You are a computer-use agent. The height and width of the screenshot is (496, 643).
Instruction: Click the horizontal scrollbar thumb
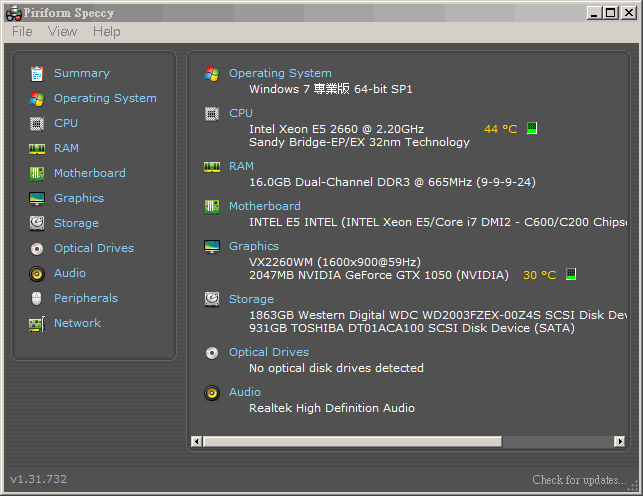tap(353, 441)
